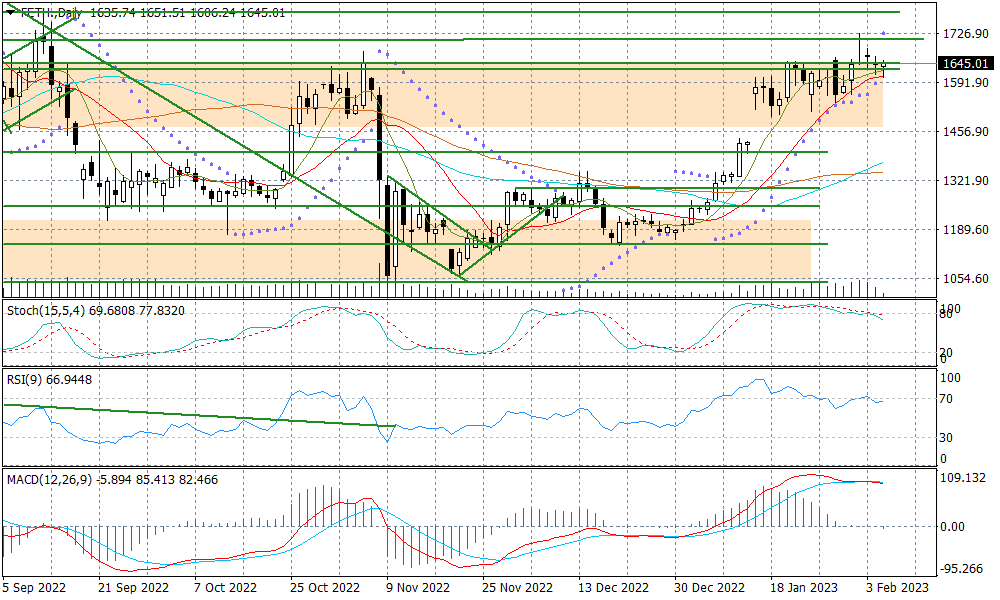
Task: Click the 1726.90 price axis label
Action: pos(965,34)
